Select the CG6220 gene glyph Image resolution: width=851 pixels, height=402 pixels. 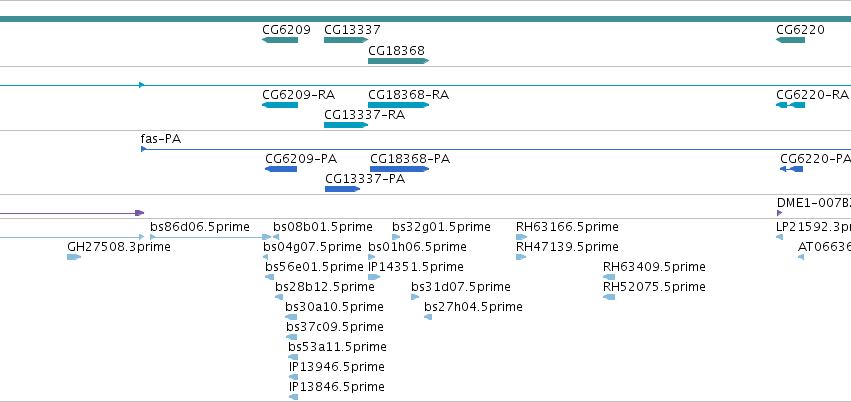790,40
